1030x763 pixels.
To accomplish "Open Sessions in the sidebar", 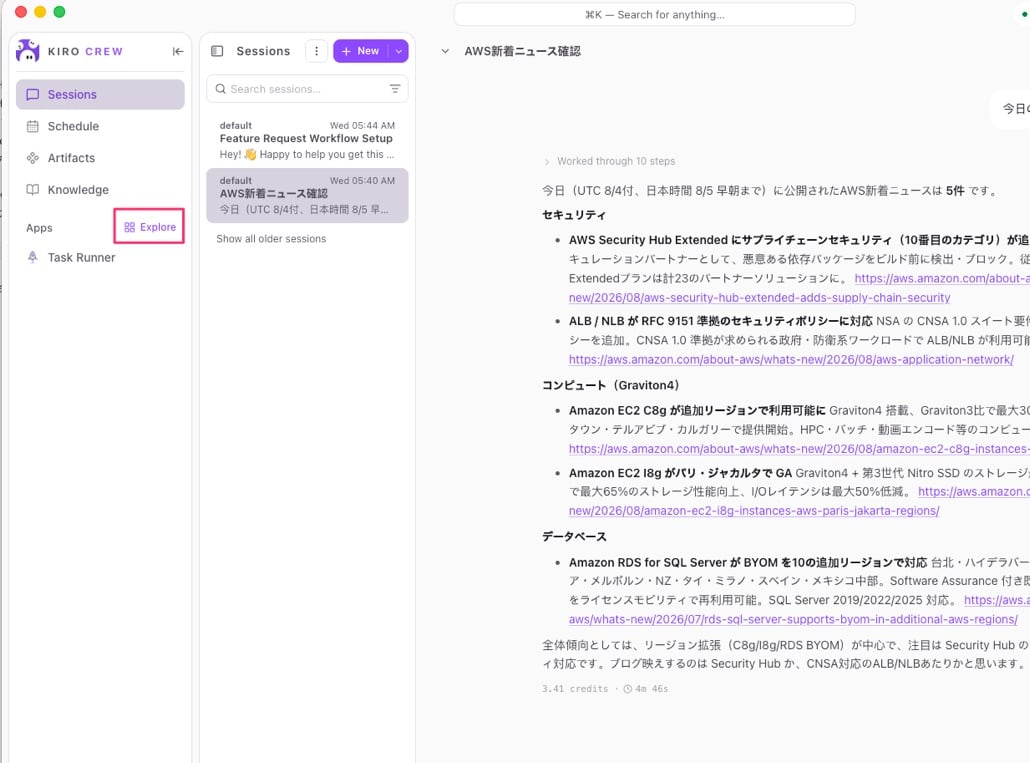I will point(100,95).
